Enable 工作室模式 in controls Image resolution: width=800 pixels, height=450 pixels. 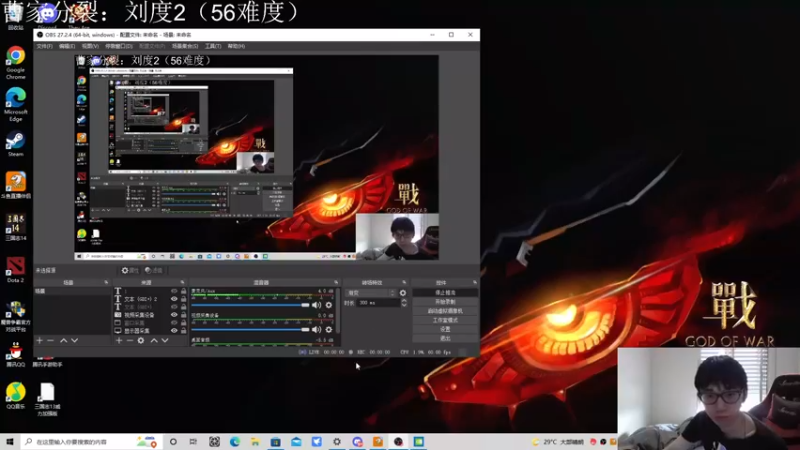click(x=445, y=320)
